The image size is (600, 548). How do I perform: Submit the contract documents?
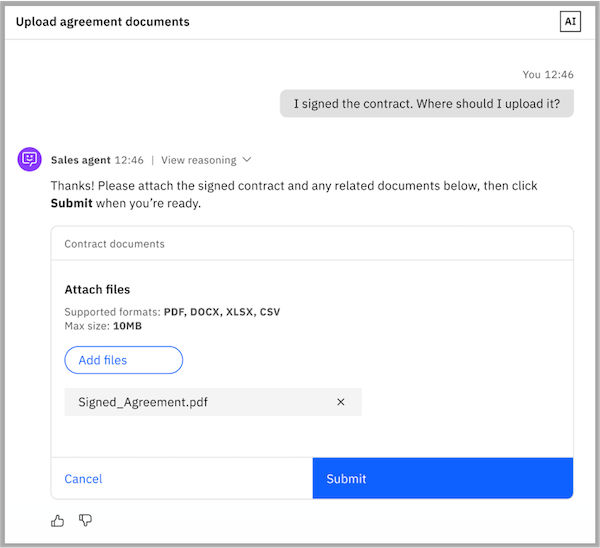(443, 478)
